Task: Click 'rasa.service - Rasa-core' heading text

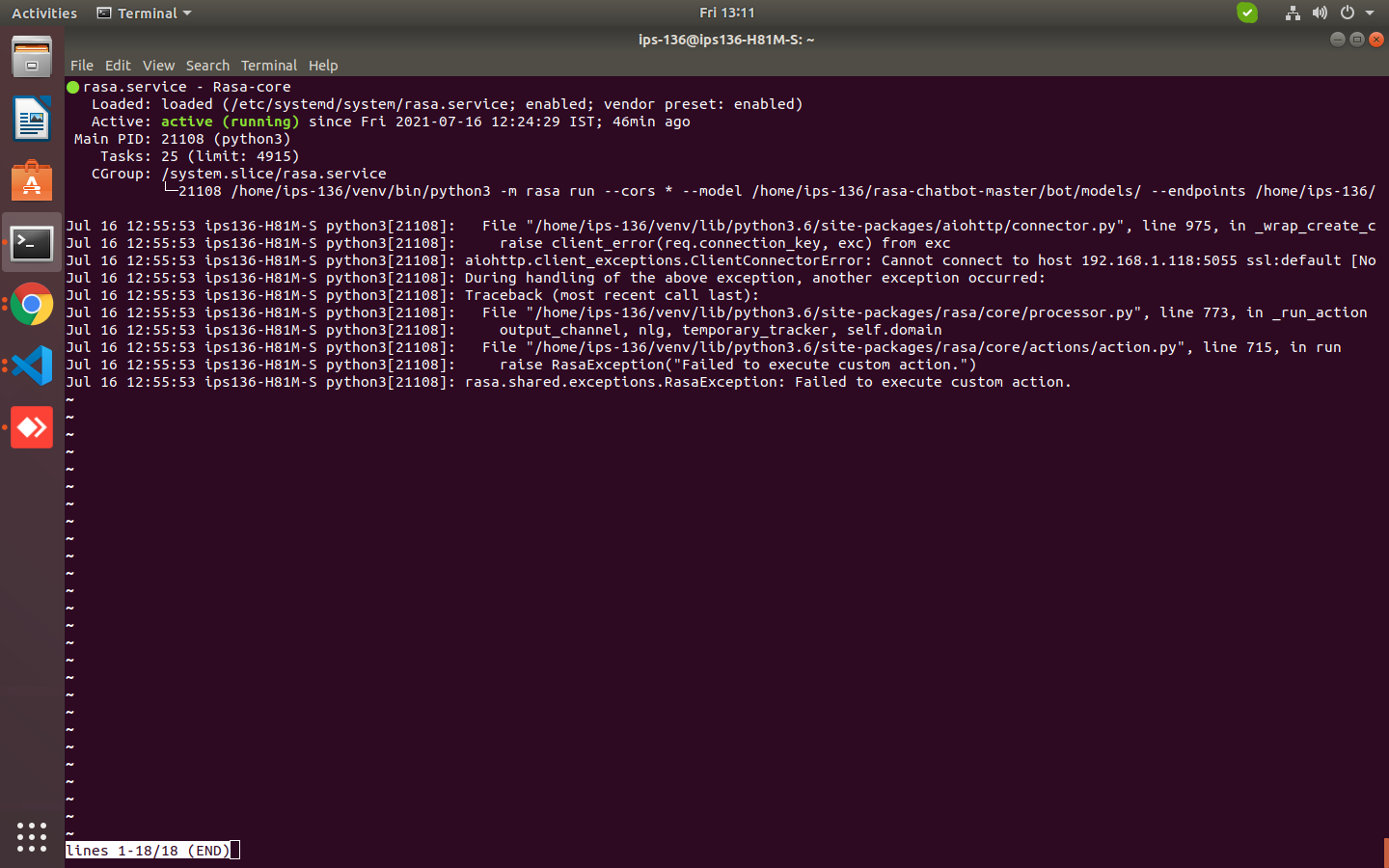Action: coord(187,87)
